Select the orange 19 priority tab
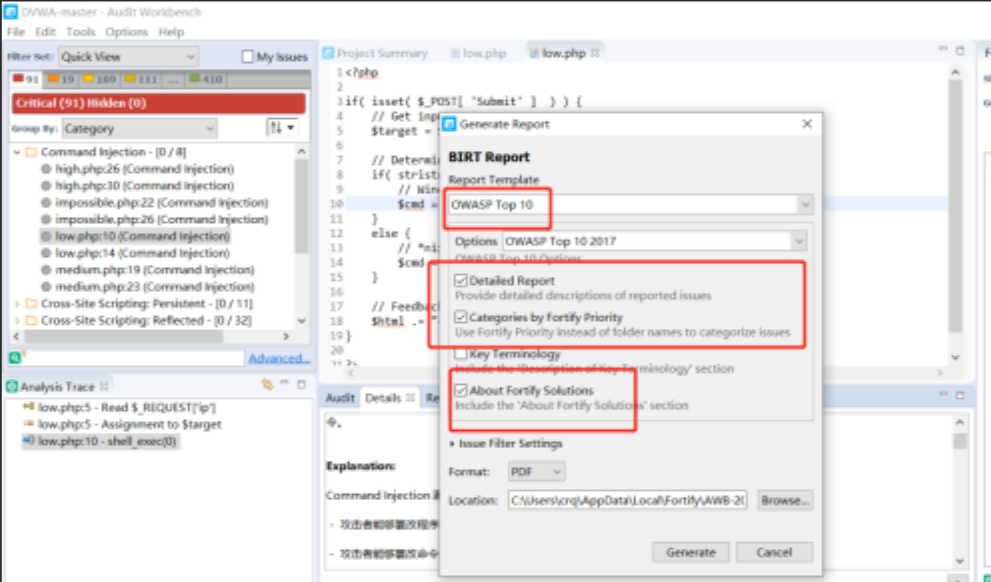 click(x=61, y=80)
